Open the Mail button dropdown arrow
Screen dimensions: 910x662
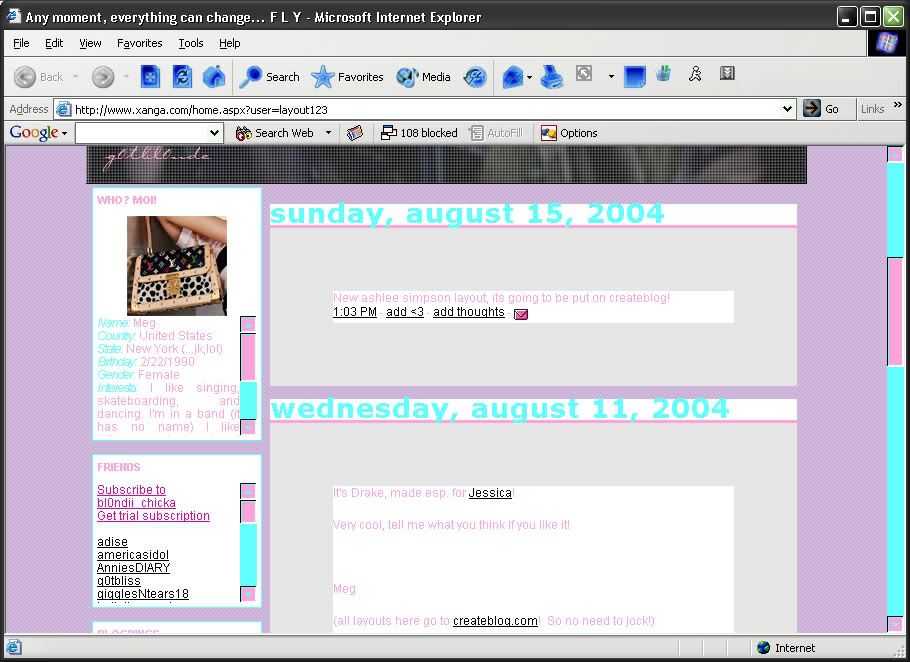coord(529,77)
